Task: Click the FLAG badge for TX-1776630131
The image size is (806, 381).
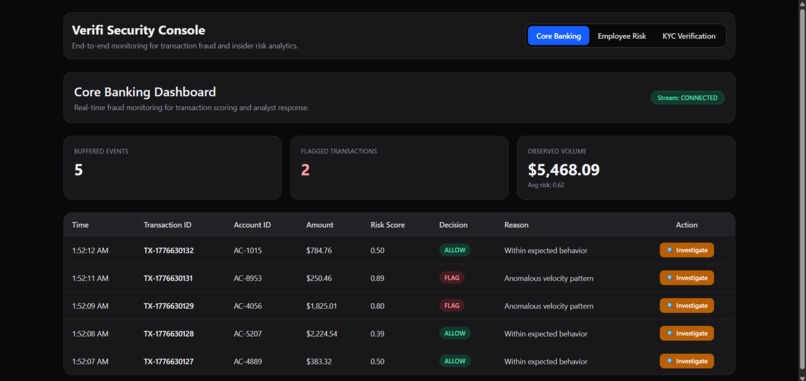Action: pos(452,278)
